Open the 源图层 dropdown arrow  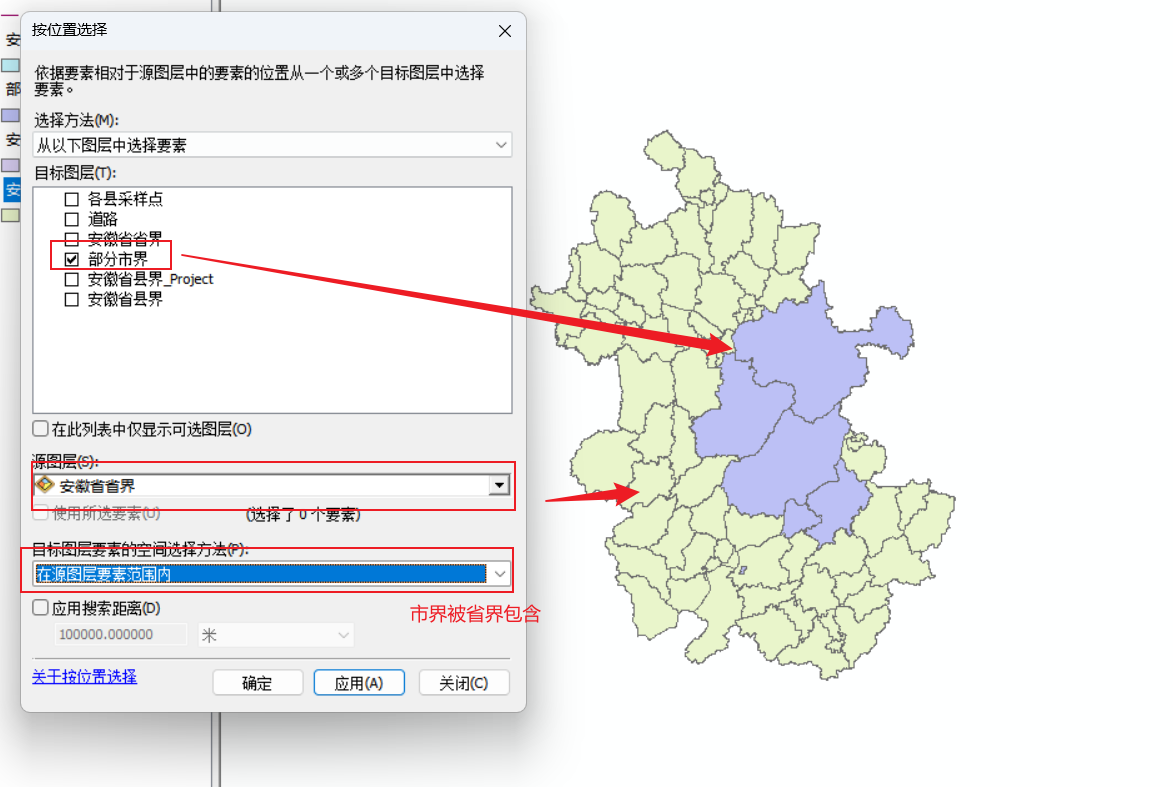[499, 486]
